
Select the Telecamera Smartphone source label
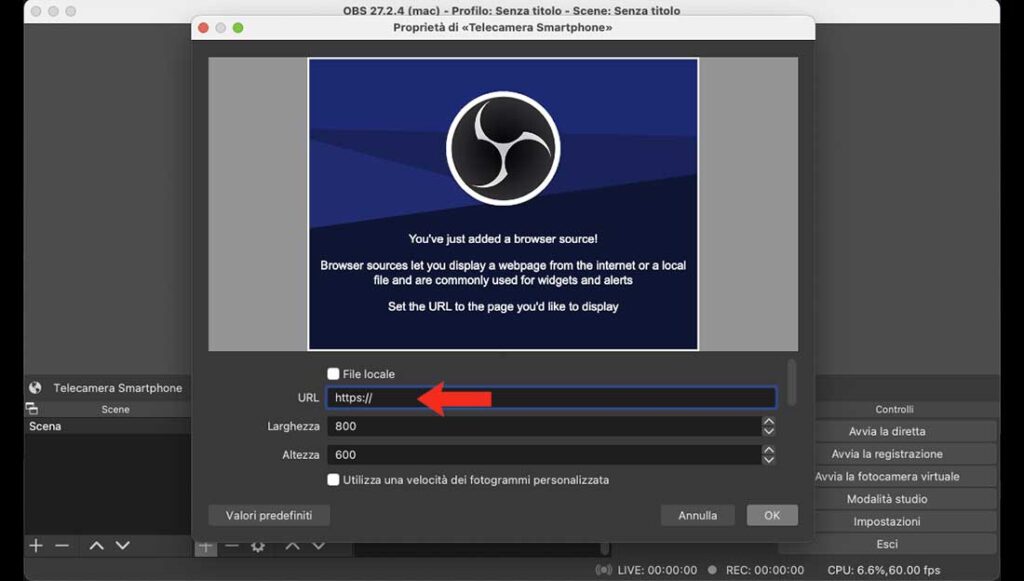(118, 388)
